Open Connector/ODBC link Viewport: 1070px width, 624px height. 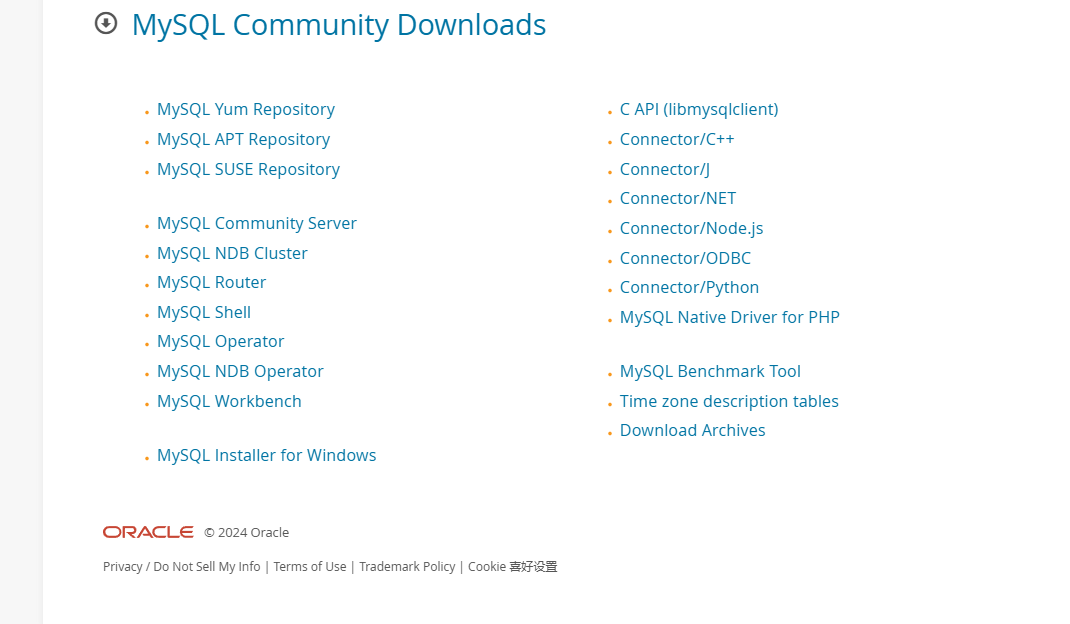tap(685, 258)
